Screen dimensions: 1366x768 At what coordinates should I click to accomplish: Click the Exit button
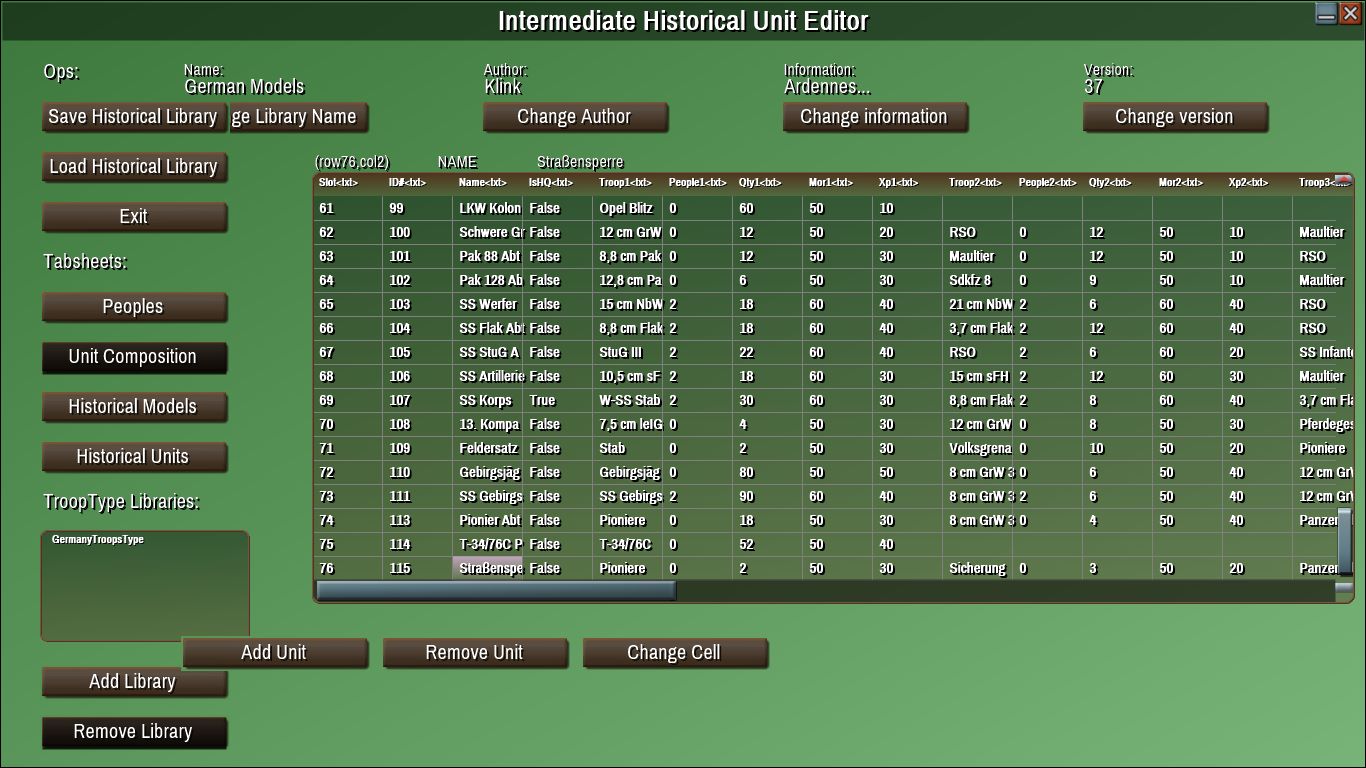tap(134, 217)
